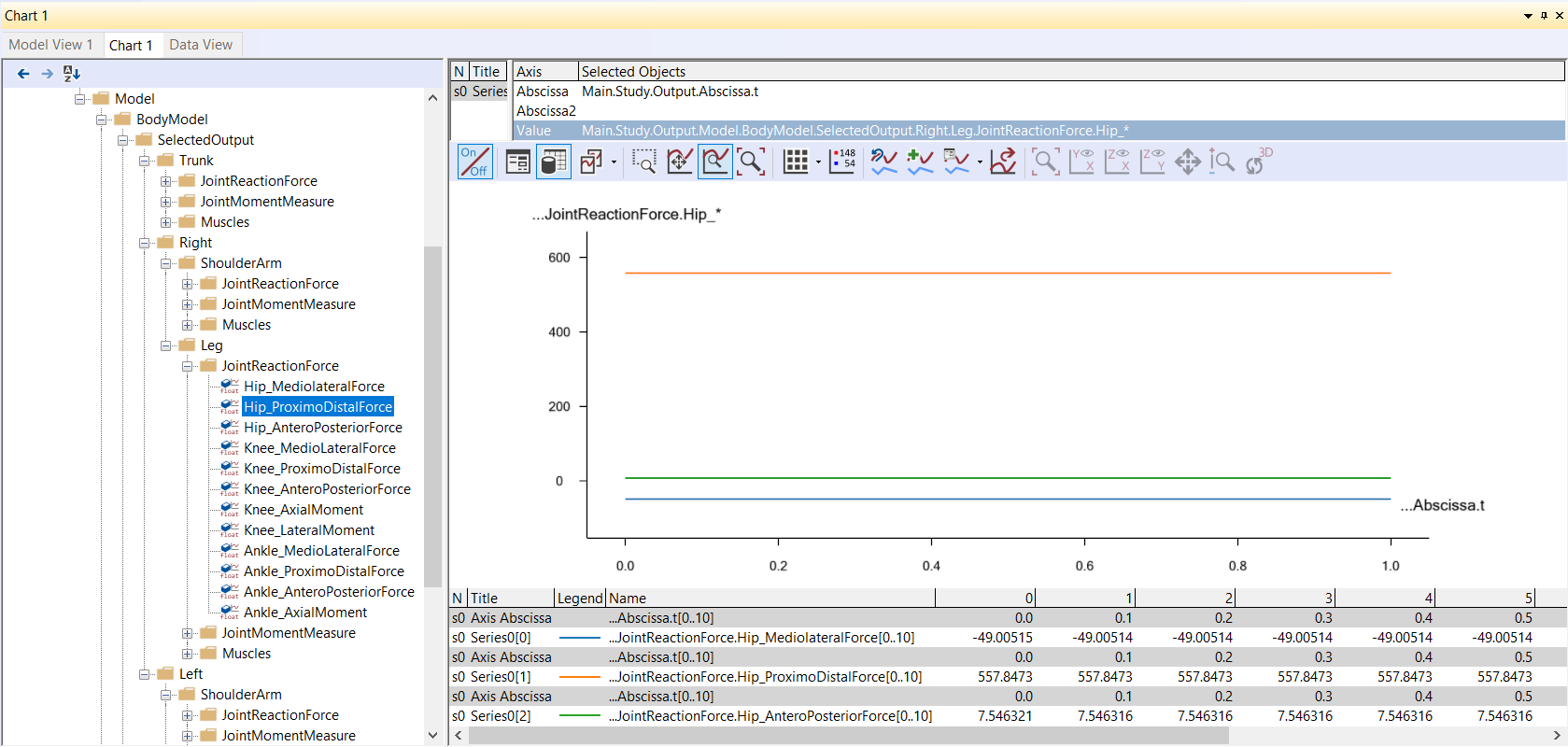Switch to the Model View 1 tab
The image size is (1568, 747).
50,45
